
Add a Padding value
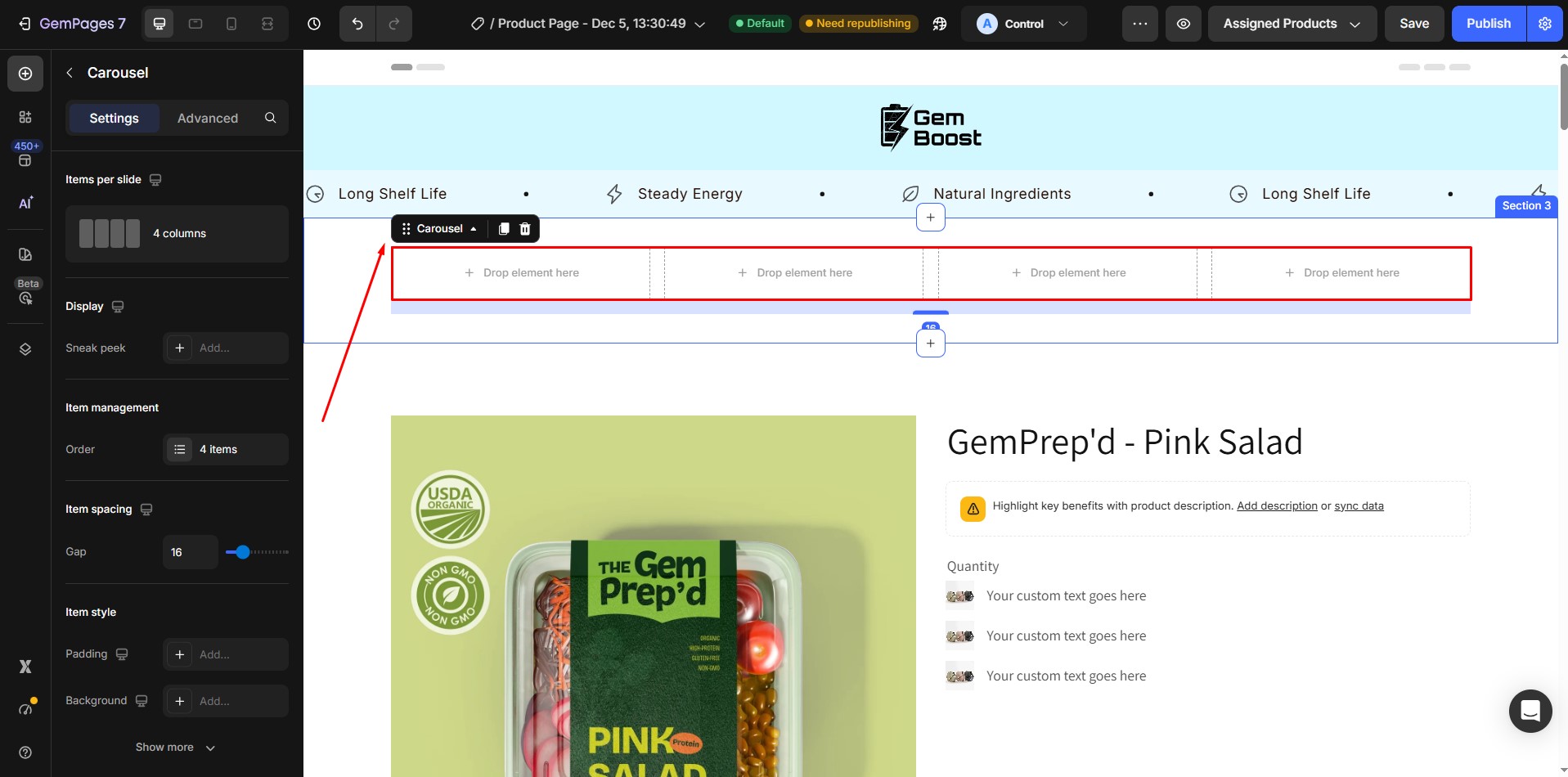pyautogui.click(x=226, y=655)
